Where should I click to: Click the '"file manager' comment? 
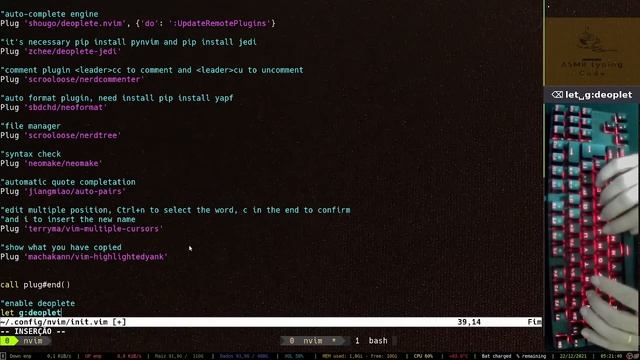(x=30, y=126)
